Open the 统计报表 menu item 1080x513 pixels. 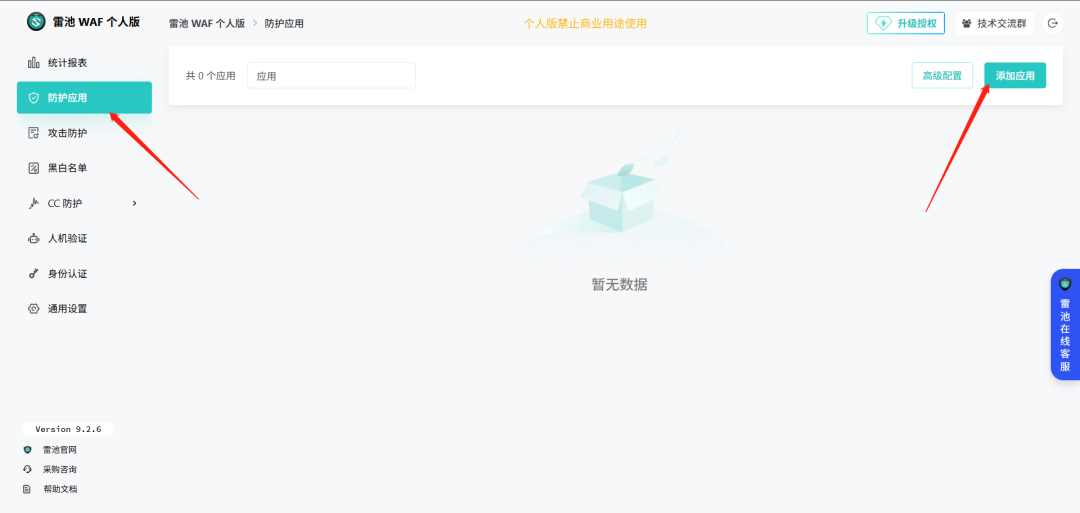click(84, 63)
